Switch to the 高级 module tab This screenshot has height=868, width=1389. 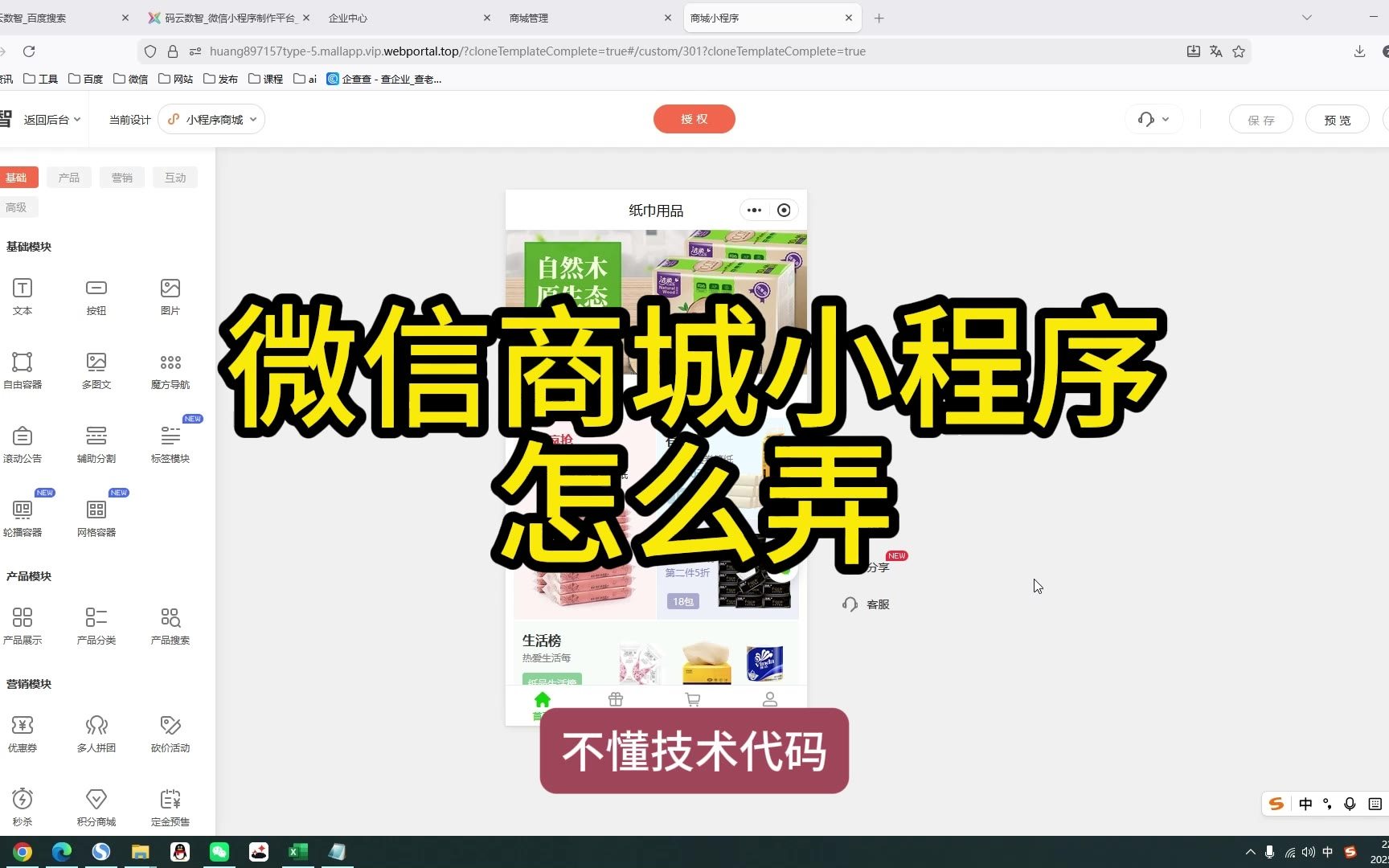pos(17,207)
